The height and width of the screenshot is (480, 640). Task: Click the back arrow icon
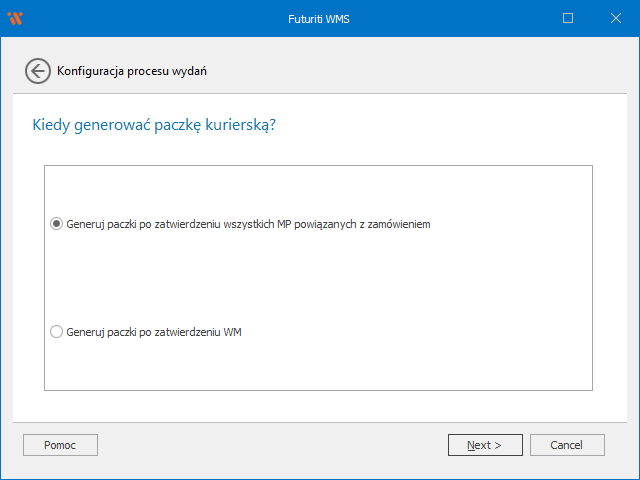(x=37, y=71)
